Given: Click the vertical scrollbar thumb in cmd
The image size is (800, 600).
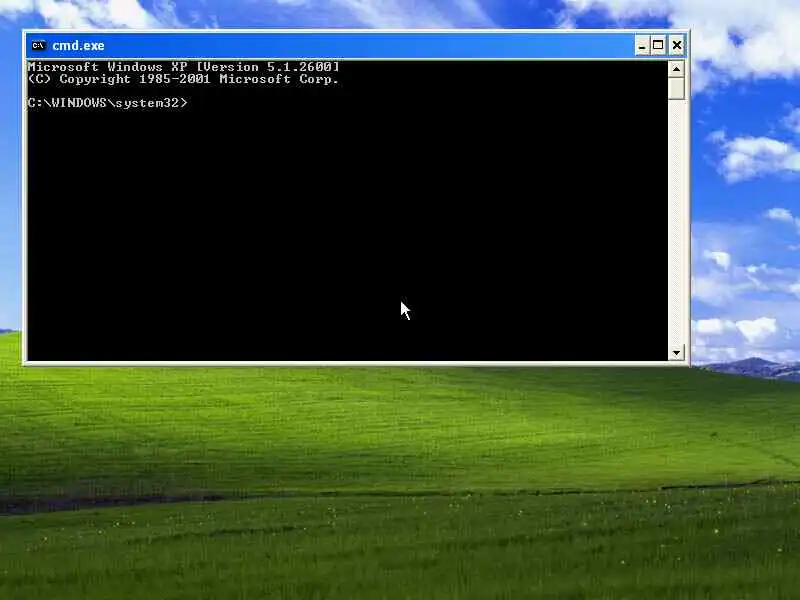Looking at the screenshot, I should pos(677,88).
